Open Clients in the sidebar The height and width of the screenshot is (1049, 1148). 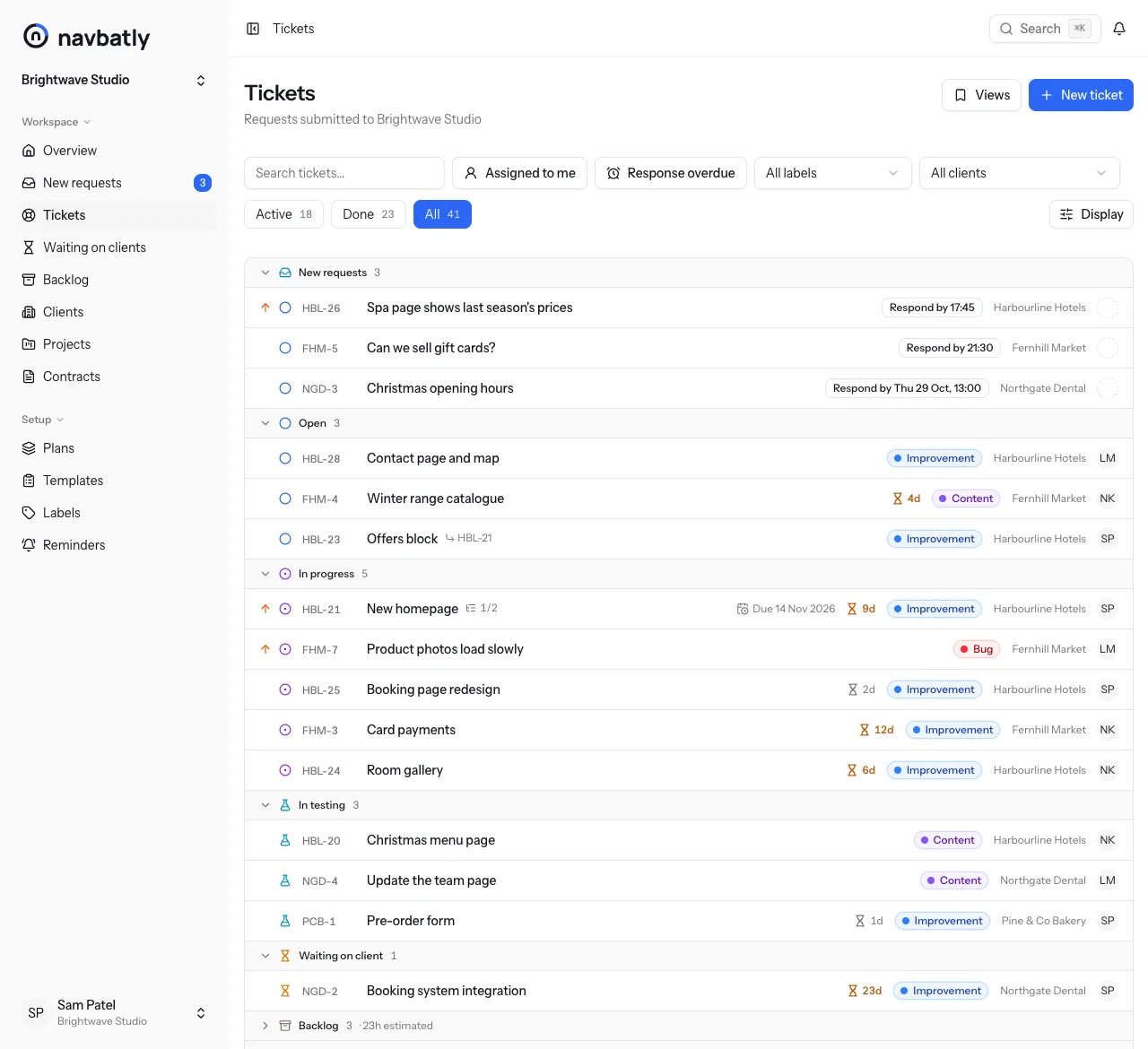tap(115, 312)
